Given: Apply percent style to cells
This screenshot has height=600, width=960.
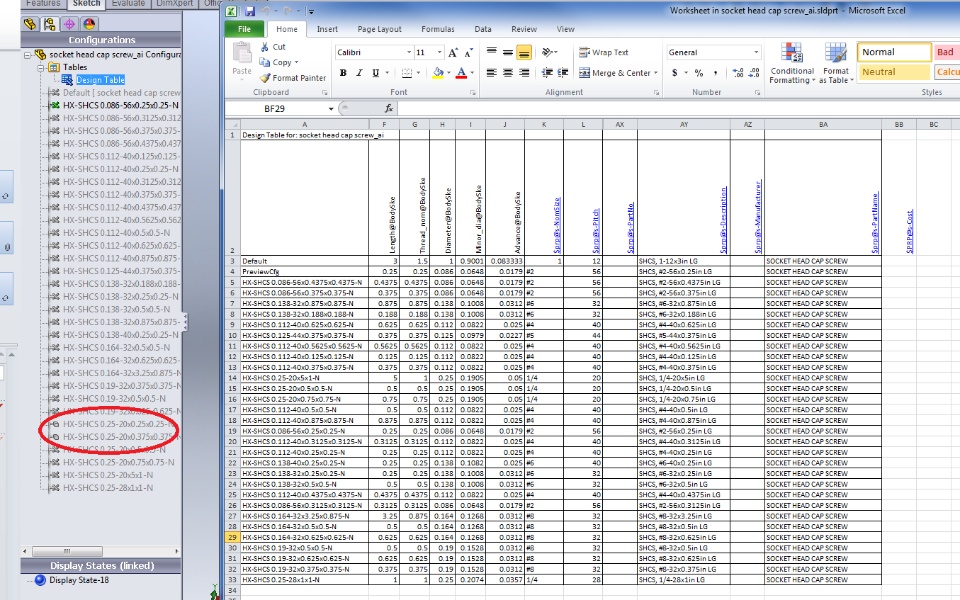Looking at the screenshot, I should click(x=699, y=73).
